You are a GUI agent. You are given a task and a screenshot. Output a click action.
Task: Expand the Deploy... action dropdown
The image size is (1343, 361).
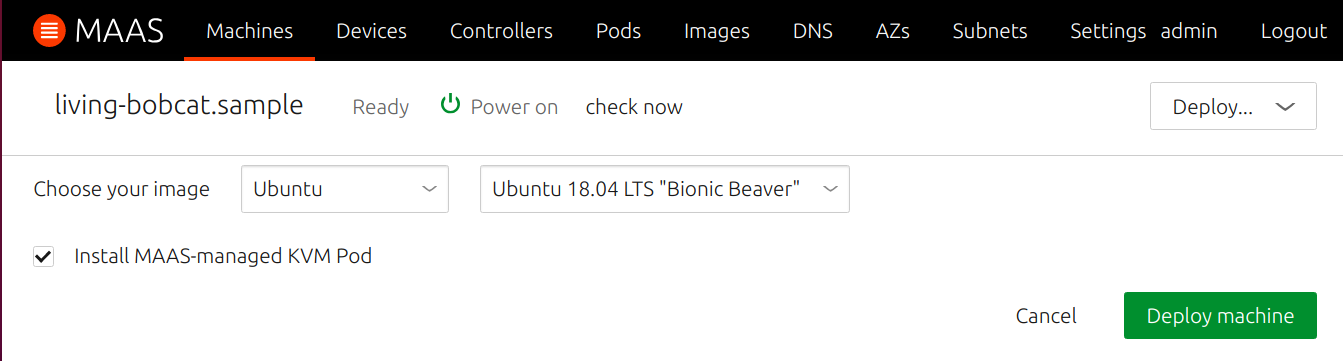coord(1233,107)
